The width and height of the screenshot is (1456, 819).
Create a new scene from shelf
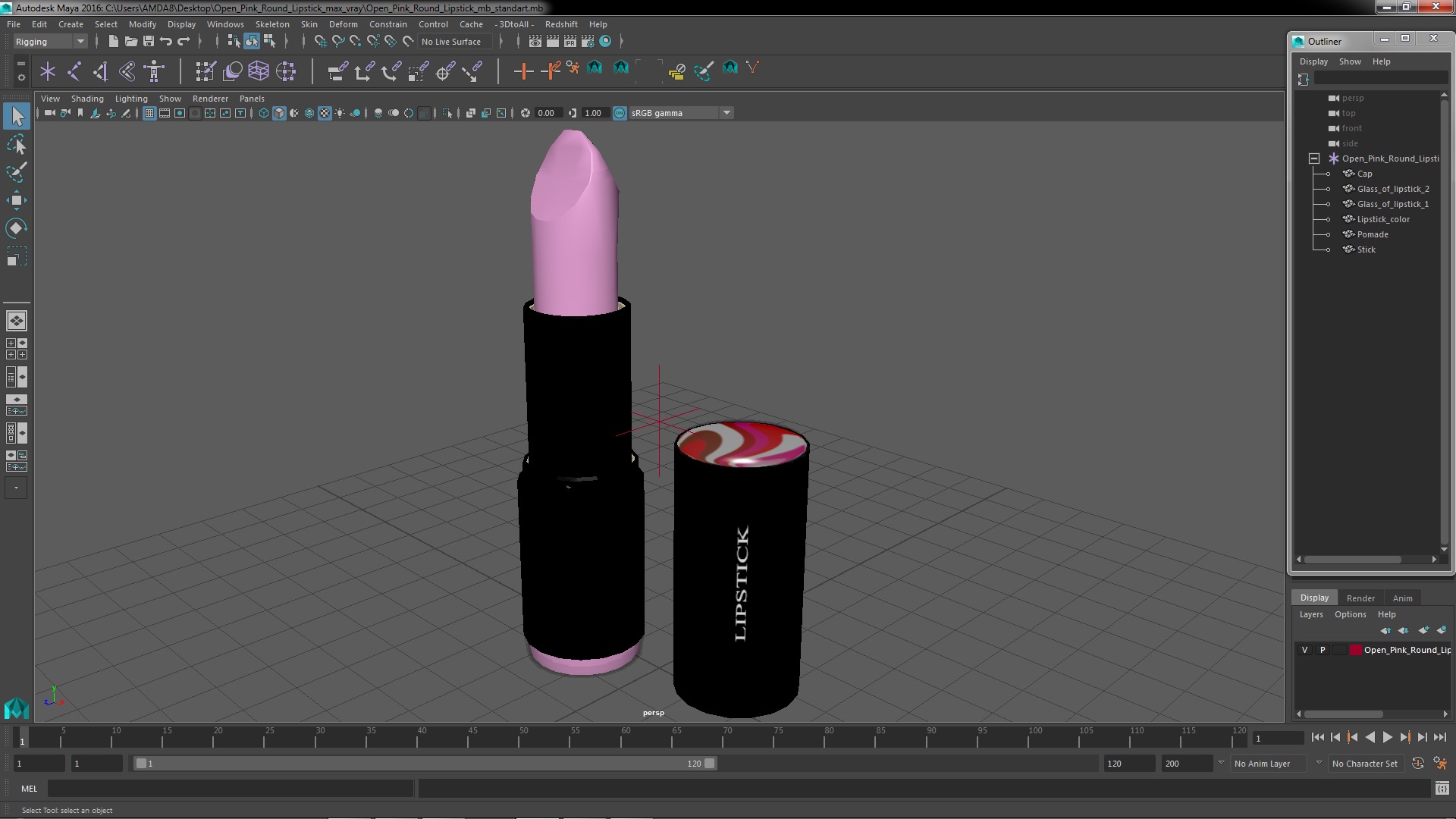[113, 41]
